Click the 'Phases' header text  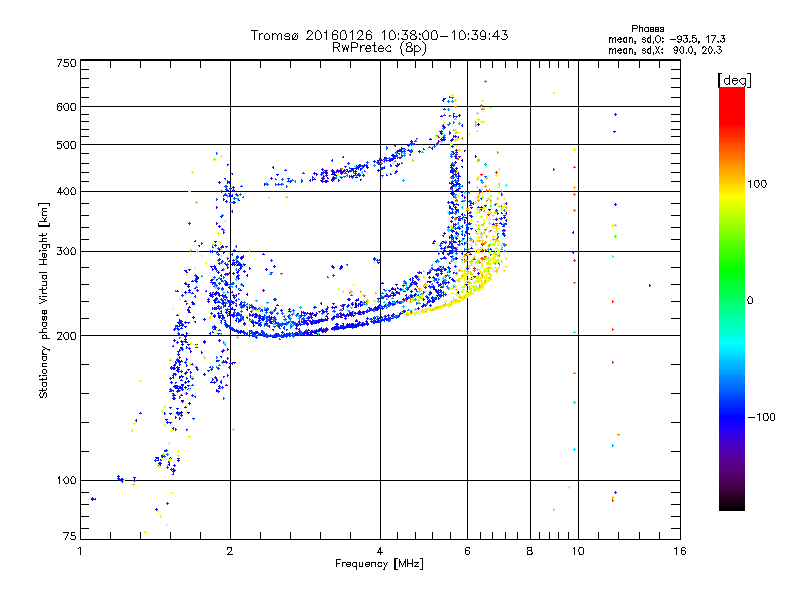click(647, 29)
